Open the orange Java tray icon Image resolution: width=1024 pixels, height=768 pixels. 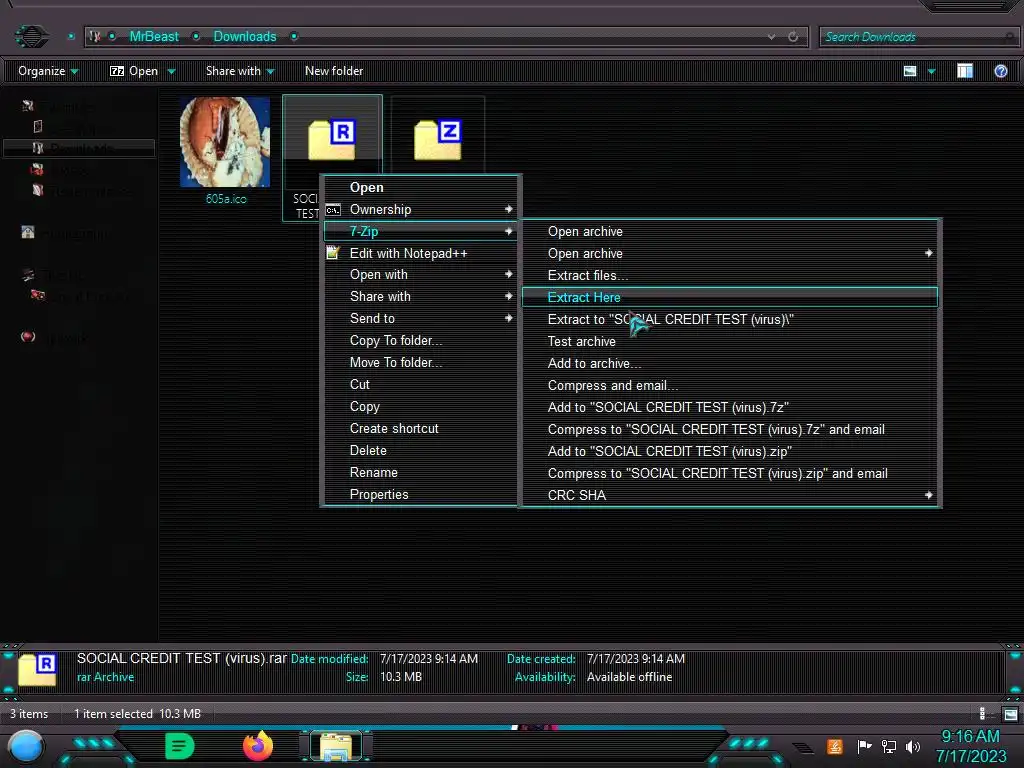click(835, 746)
